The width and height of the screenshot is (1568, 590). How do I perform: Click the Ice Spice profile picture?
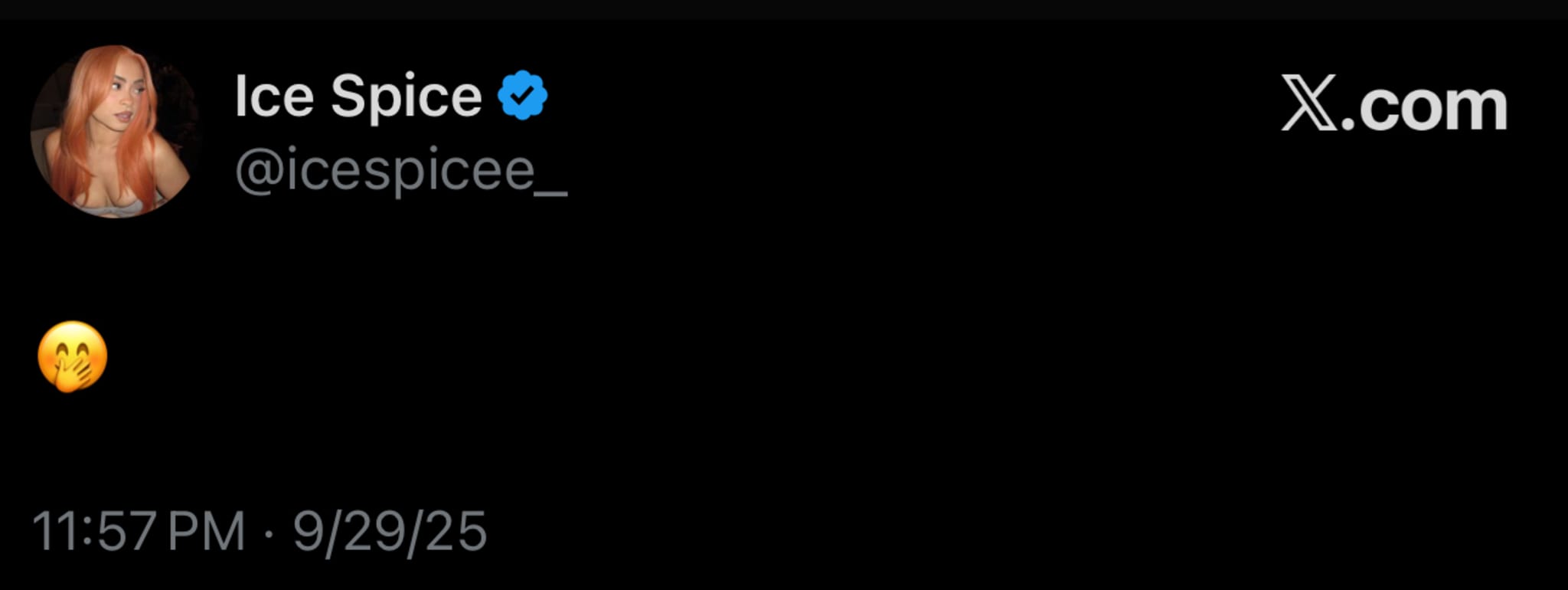pos(114,132)
